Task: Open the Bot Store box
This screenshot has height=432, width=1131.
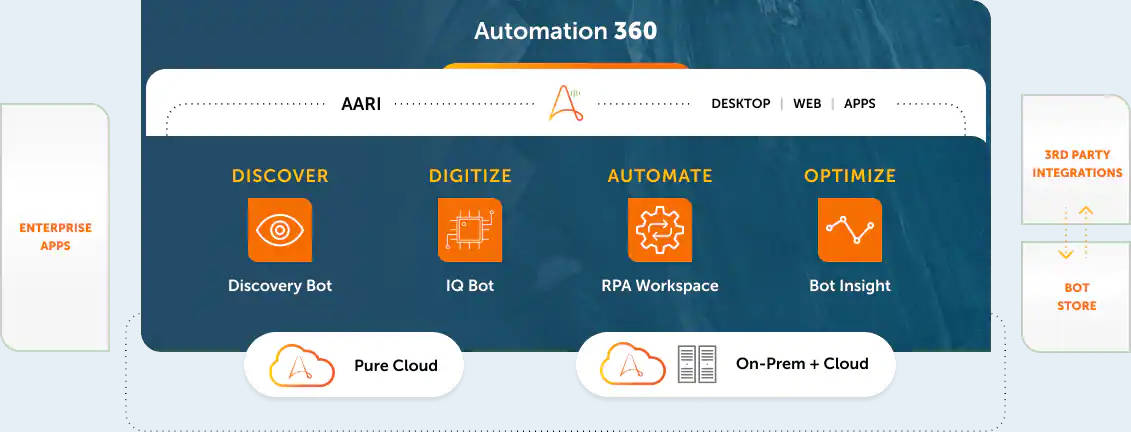Action: click(x=1077, y=296)
